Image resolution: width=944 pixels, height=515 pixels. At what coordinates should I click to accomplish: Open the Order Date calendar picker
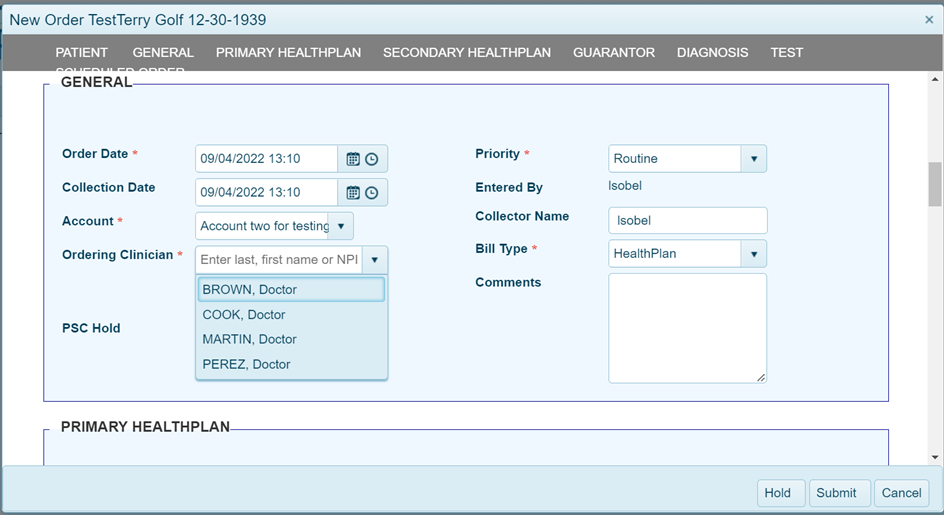tap(353, 159)
